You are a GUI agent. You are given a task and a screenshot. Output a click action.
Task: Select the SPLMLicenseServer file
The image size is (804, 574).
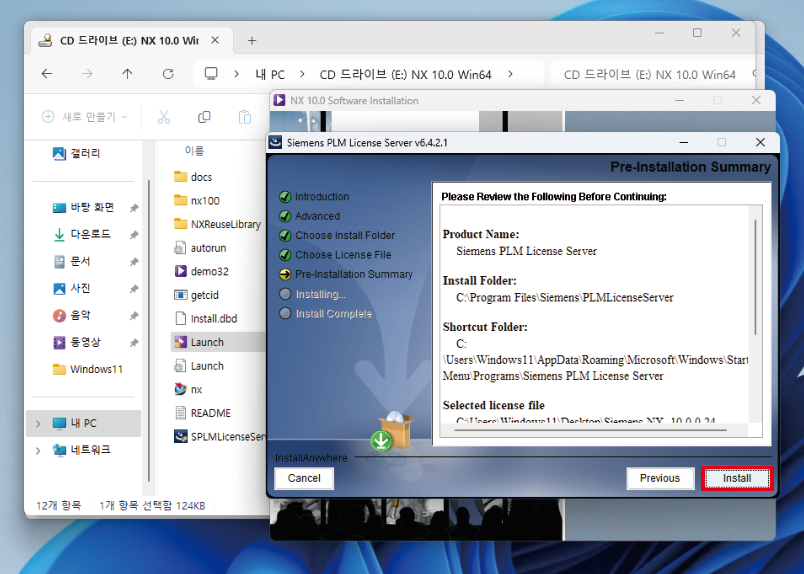(x=219, y=437)
